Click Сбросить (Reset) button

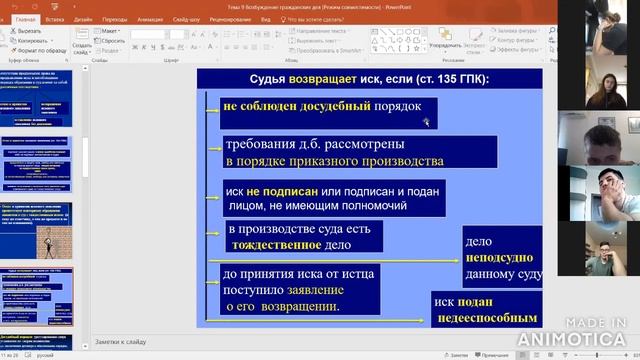[x=109, y=41]
